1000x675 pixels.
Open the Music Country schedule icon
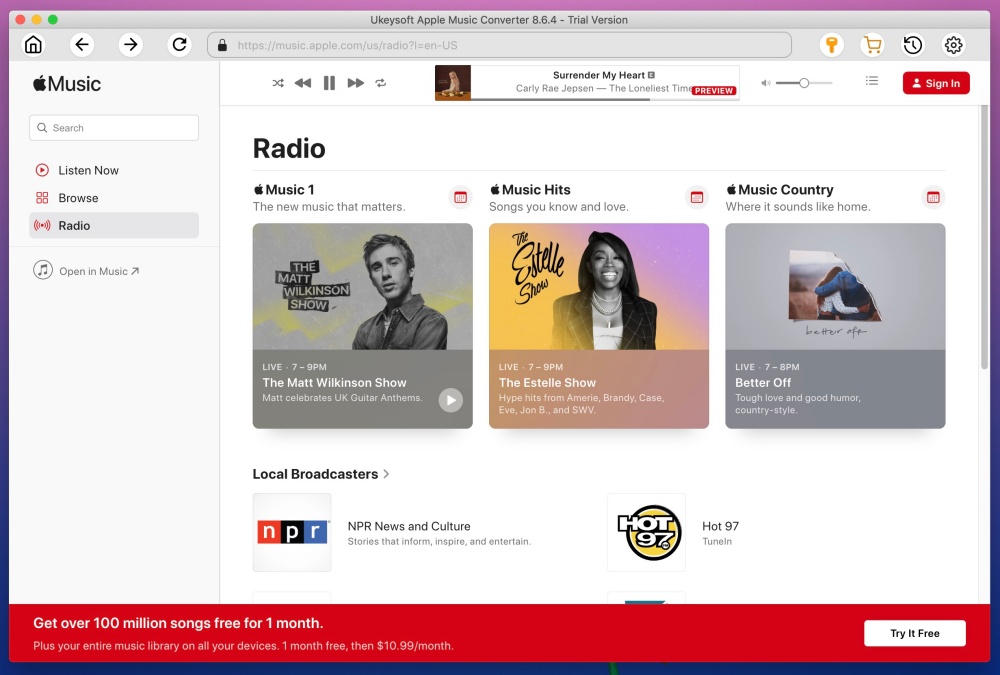933,197
